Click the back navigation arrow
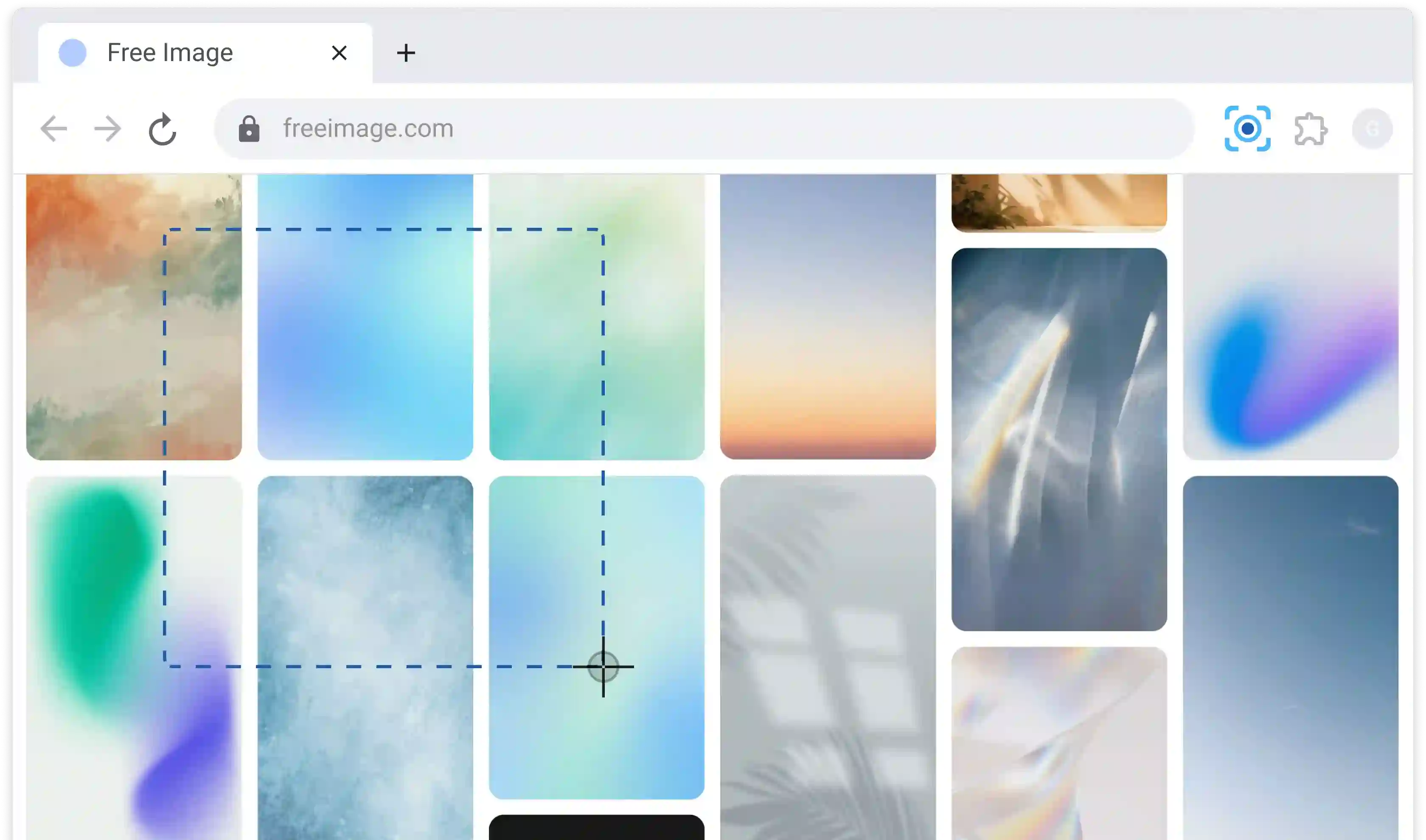Screen dimensions: 1426x840 click(53, 129)
